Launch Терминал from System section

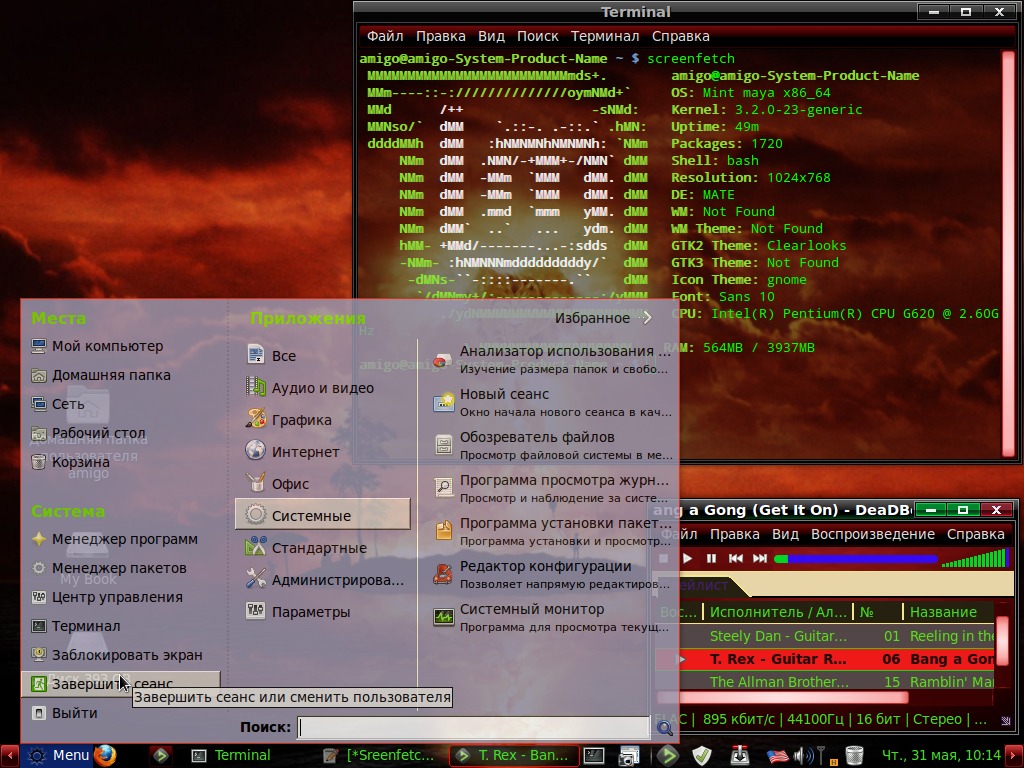tap(76, 626)
